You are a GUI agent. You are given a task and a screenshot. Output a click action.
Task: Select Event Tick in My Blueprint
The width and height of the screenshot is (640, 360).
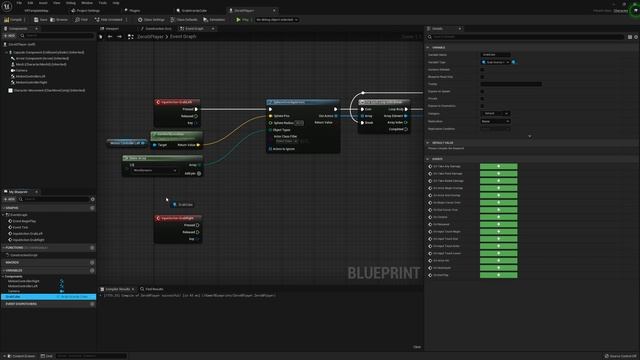pos(19,227)
